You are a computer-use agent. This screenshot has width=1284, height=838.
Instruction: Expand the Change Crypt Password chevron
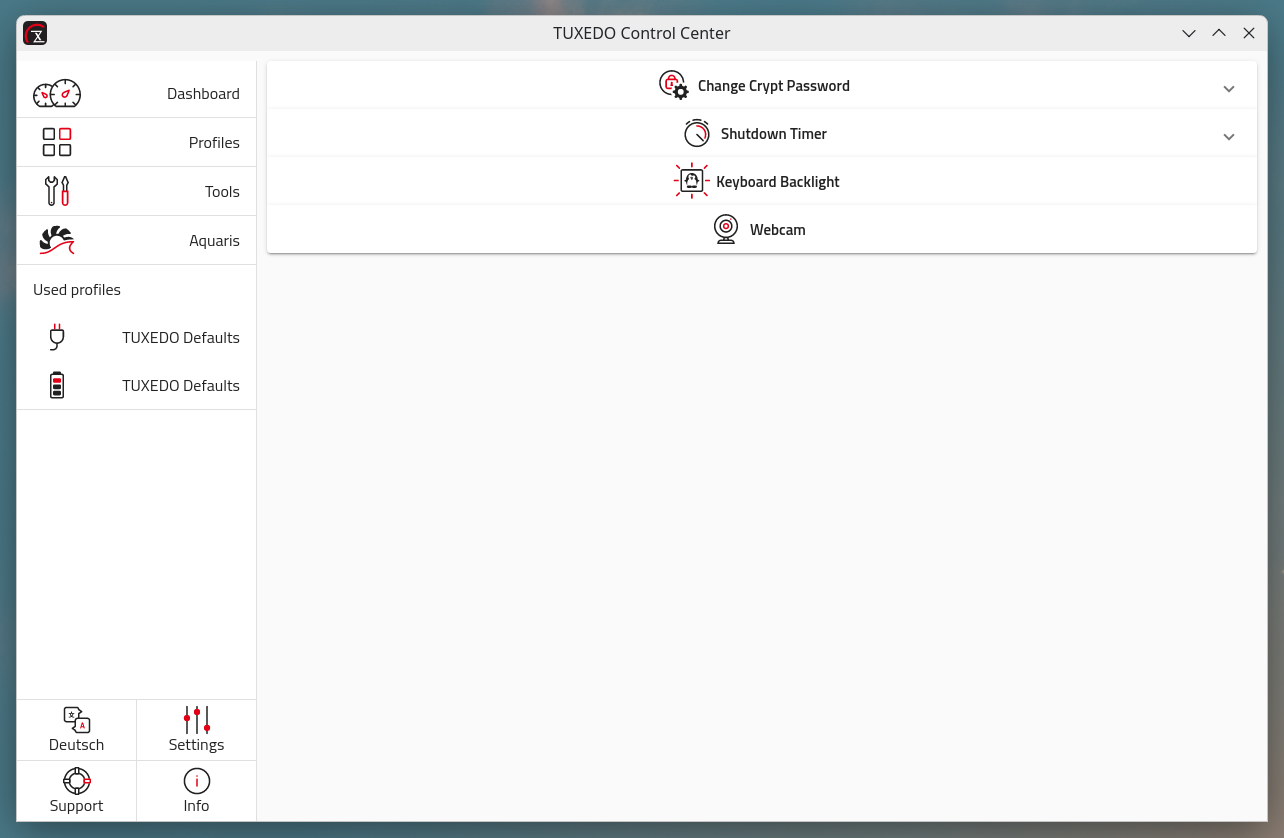(1229, 89)
